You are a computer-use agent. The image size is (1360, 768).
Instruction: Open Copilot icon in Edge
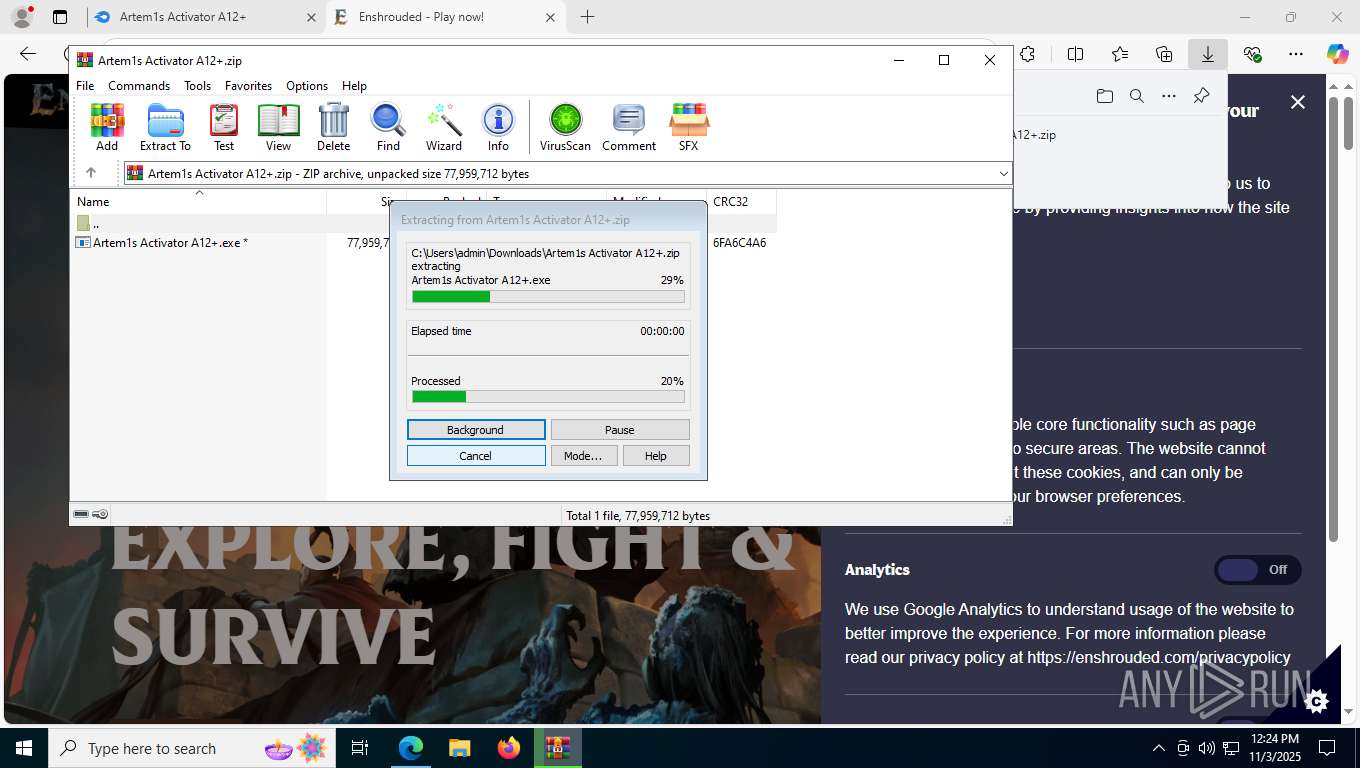pyautogui.click(x=1338, y=54)
